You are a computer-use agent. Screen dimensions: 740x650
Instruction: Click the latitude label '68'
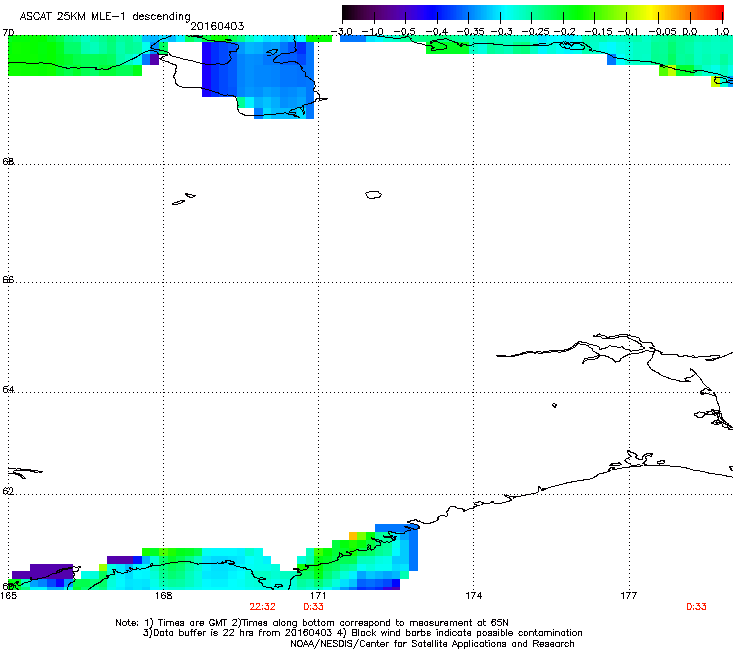(8, 161)
